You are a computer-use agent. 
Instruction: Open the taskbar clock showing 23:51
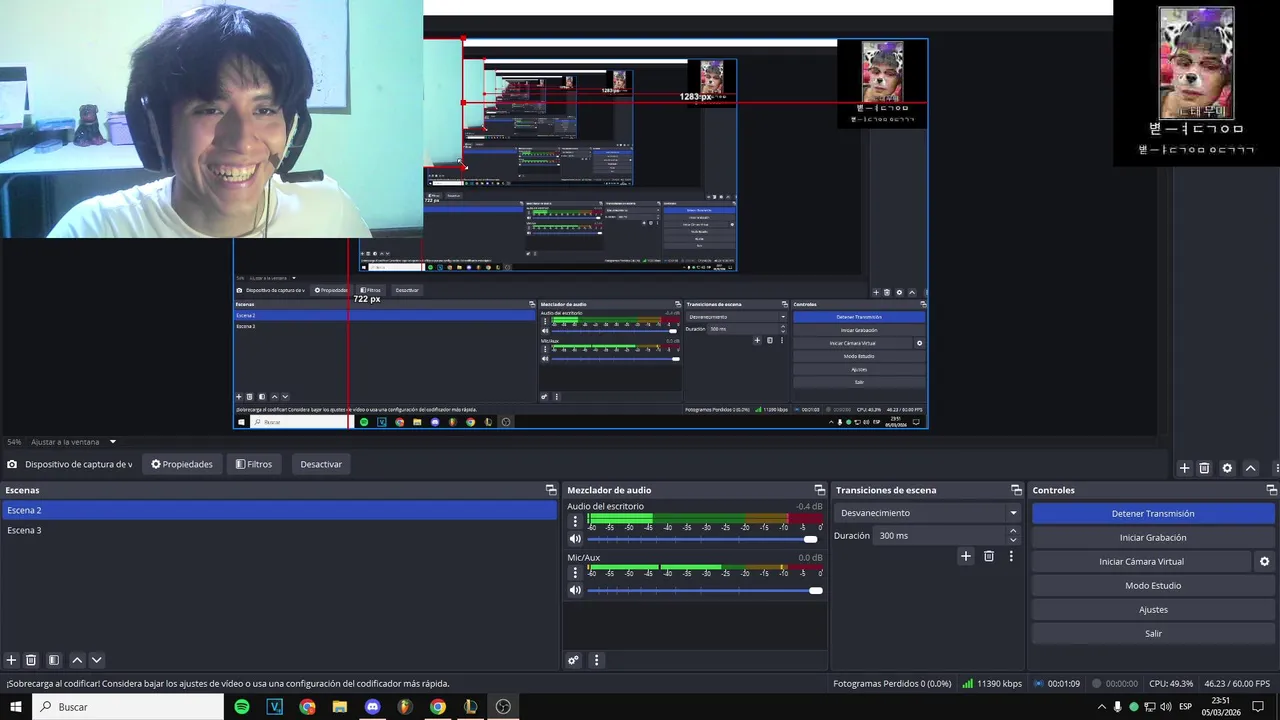pos(1220,707)
